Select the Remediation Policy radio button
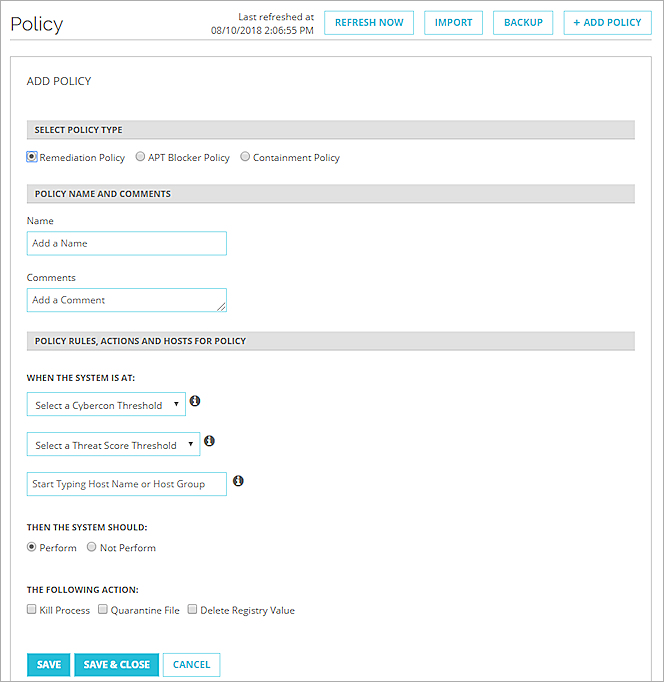664x682 pixels. coord(33,157)
